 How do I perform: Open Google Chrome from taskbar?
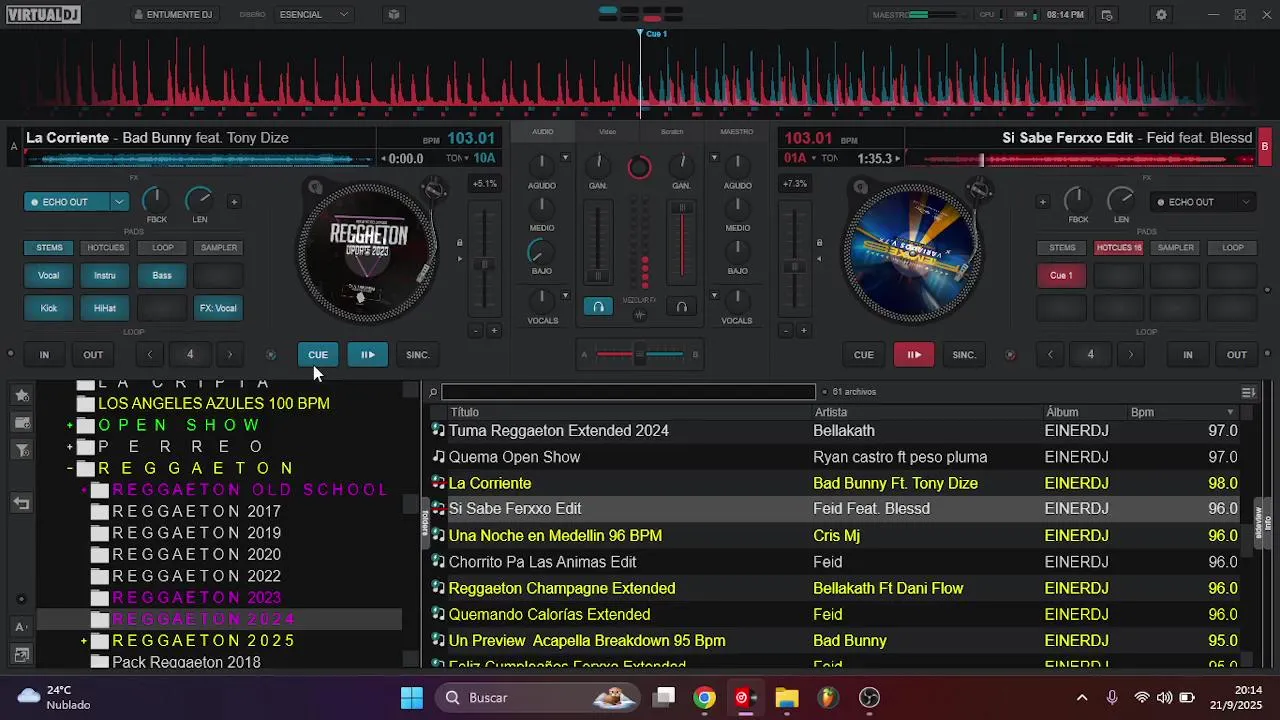click(705, 698)
